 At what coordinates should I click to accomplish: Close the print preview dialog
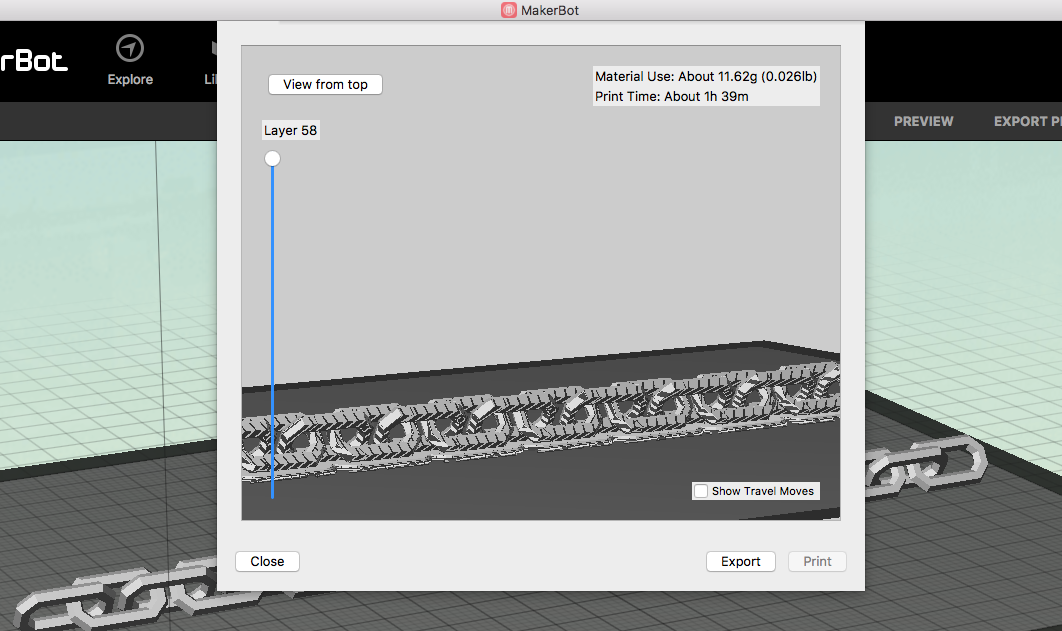tap(268, 561)
